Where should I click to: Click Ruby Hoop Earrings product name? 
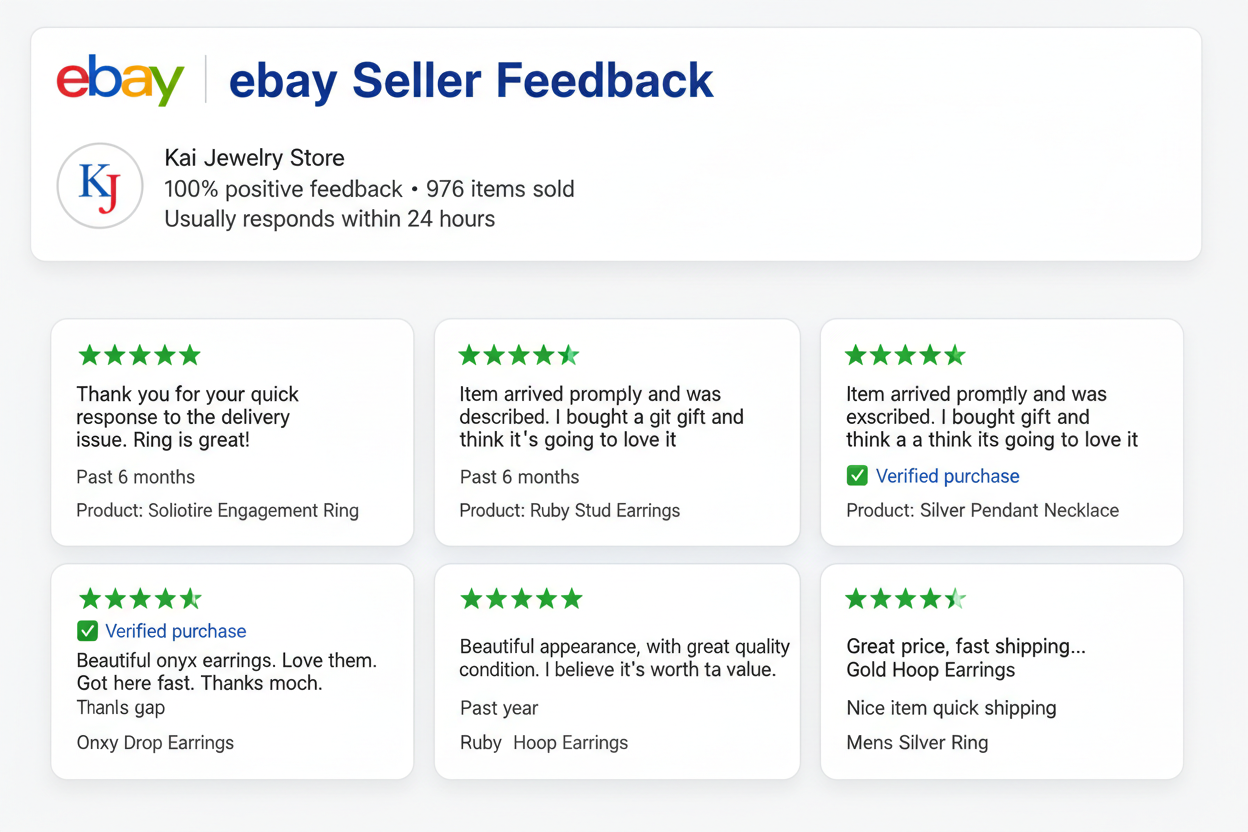pyautogui.click(x=543, y=743)
